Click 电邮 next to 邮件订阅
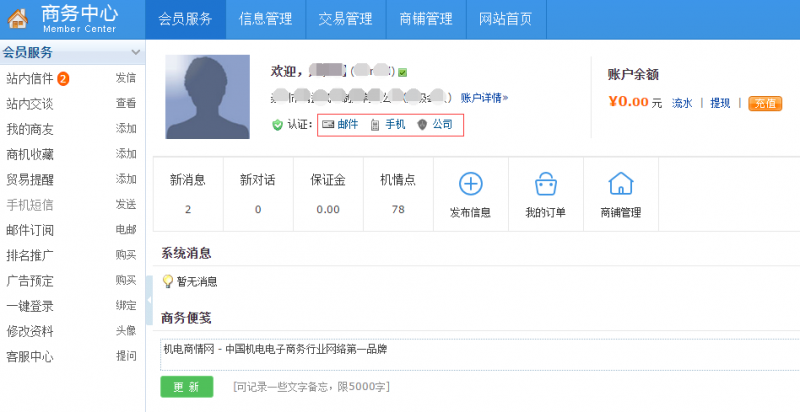The image size is (800, 412). [126, 229]
